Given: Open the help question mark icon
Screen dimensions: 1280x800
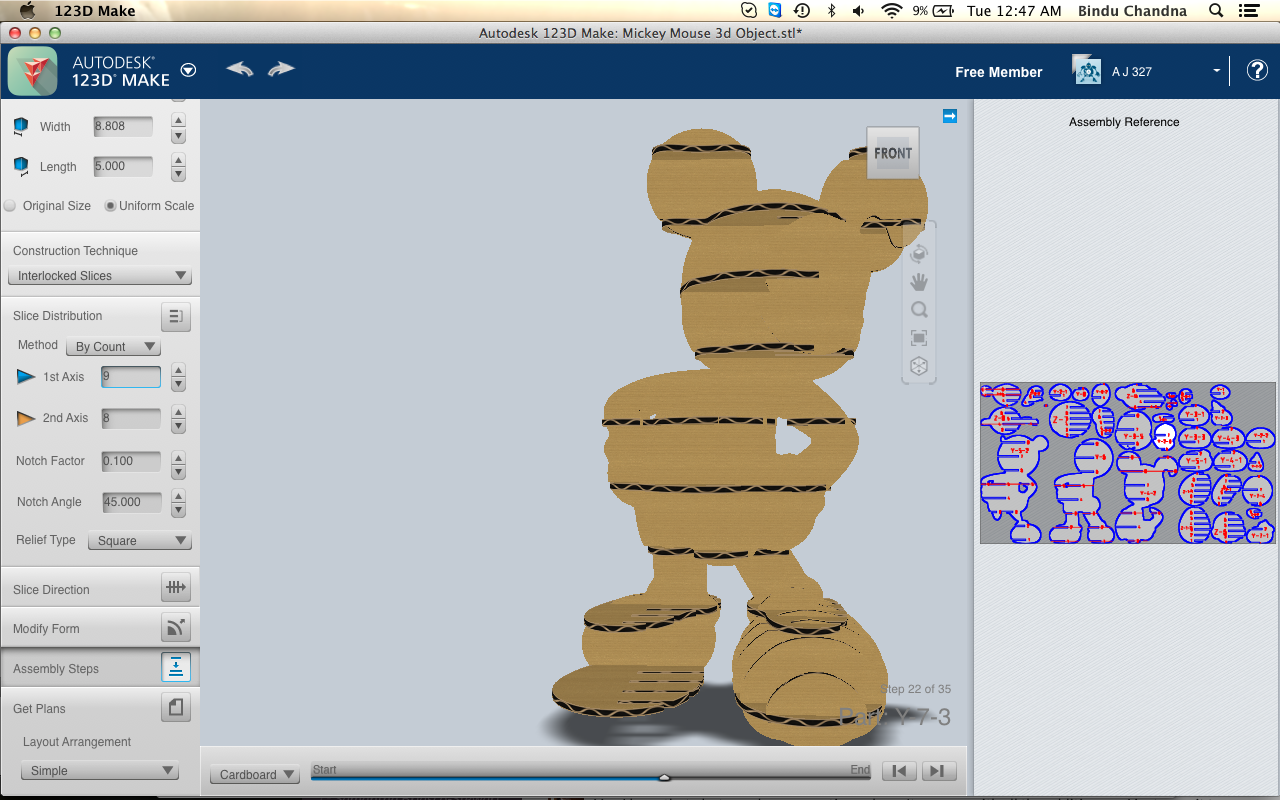Looking at the screenshot, I should coord(1257,70).
